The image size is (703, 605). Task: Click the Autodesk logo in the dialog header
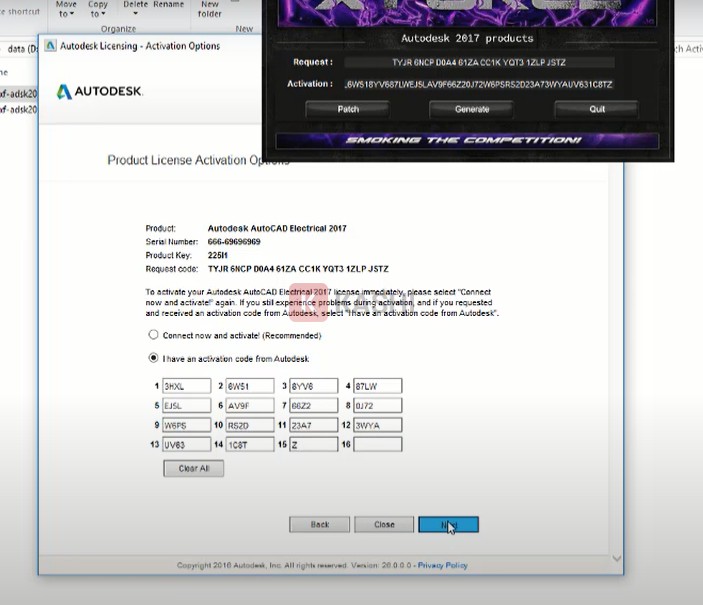coord(99,92)
